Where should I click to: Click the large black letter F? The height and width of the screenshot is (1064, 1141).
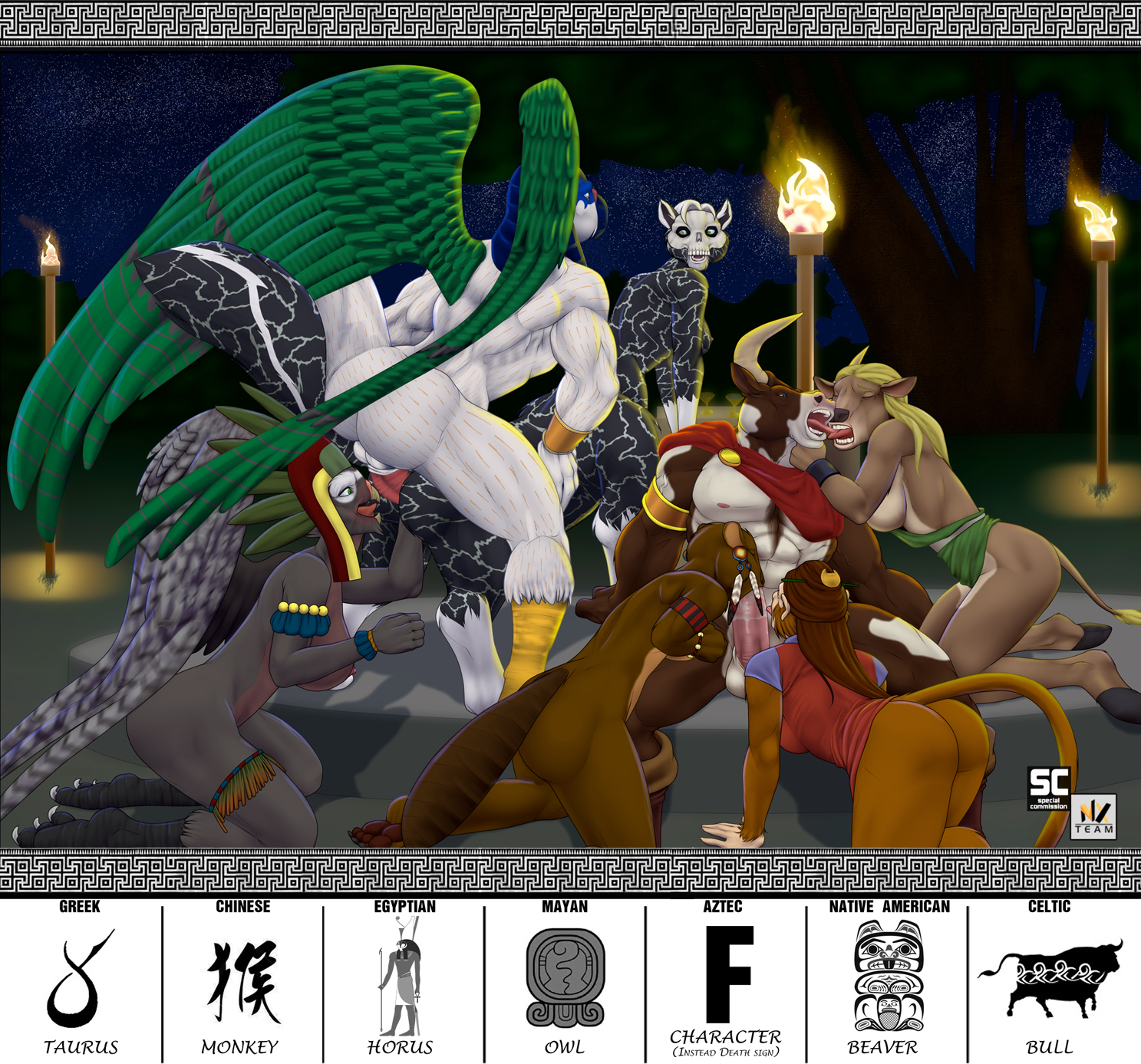click(727, 974)
